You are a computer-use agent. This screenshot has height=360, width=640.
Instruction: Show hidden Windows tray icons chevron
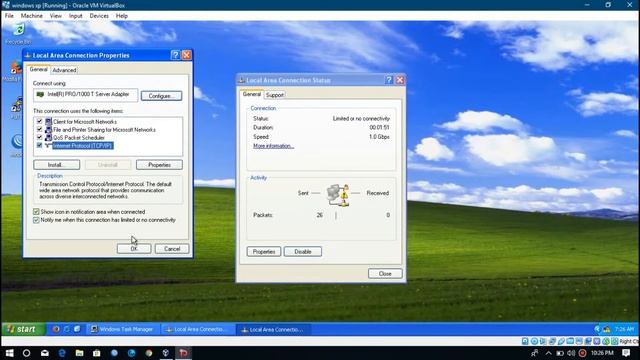pos(549,353)
